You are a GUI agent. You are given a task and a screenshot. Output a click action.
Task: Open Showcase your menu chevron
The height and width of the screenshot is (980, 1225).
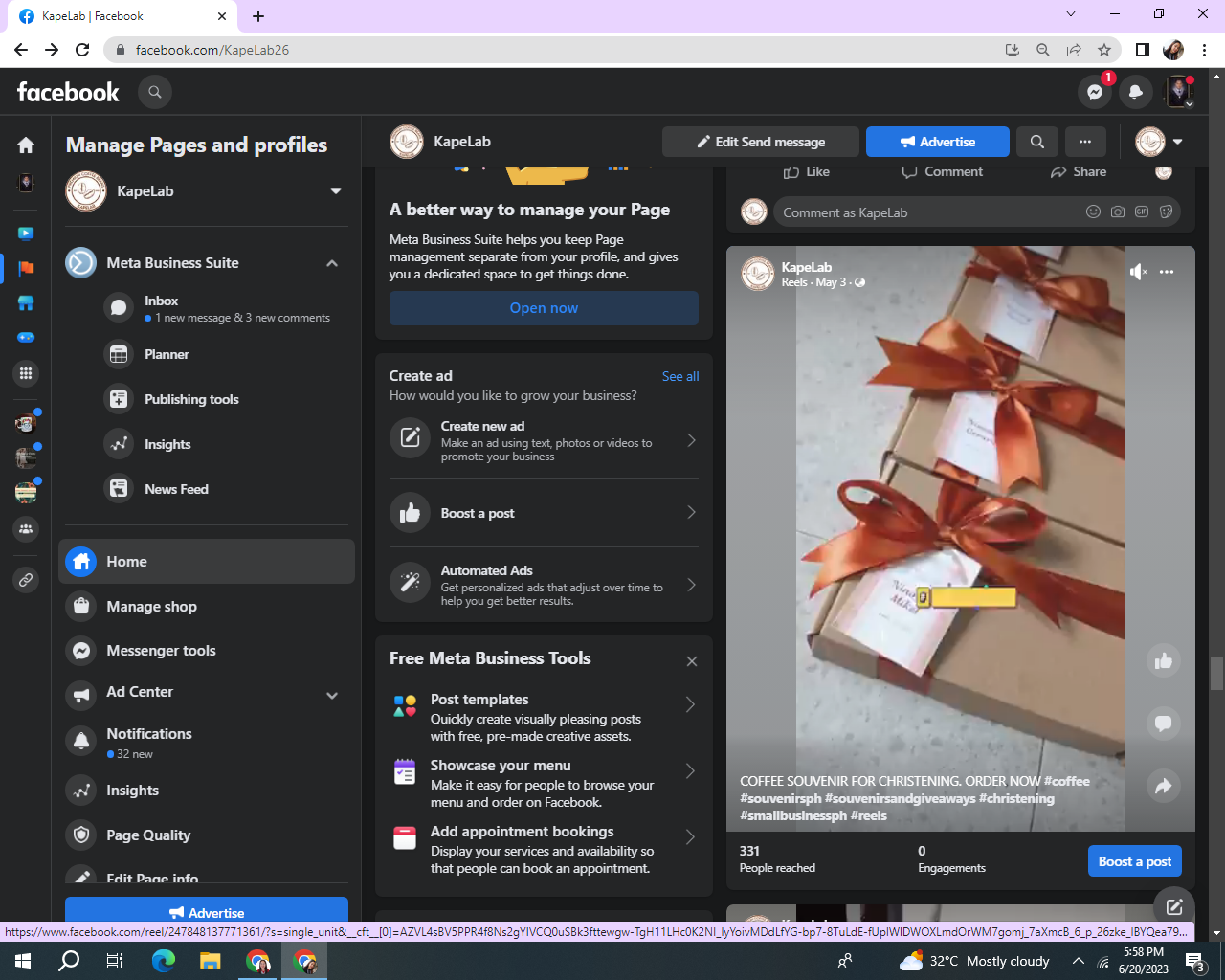[690, 770]
